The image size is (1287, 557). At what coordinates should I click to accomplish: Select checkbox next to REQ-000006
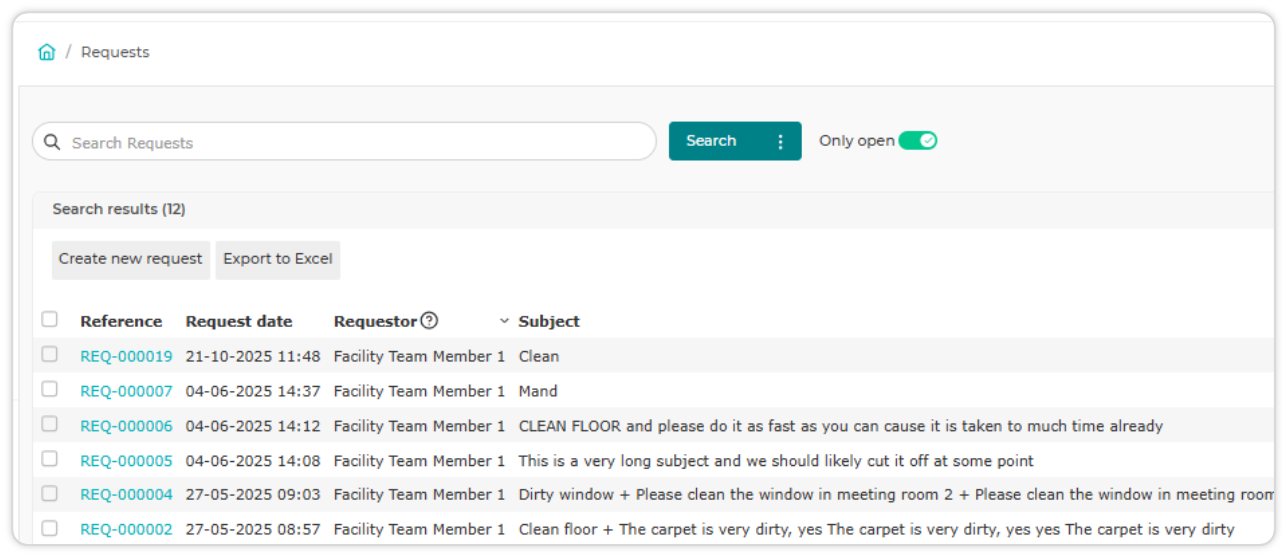tap(49, 425)
